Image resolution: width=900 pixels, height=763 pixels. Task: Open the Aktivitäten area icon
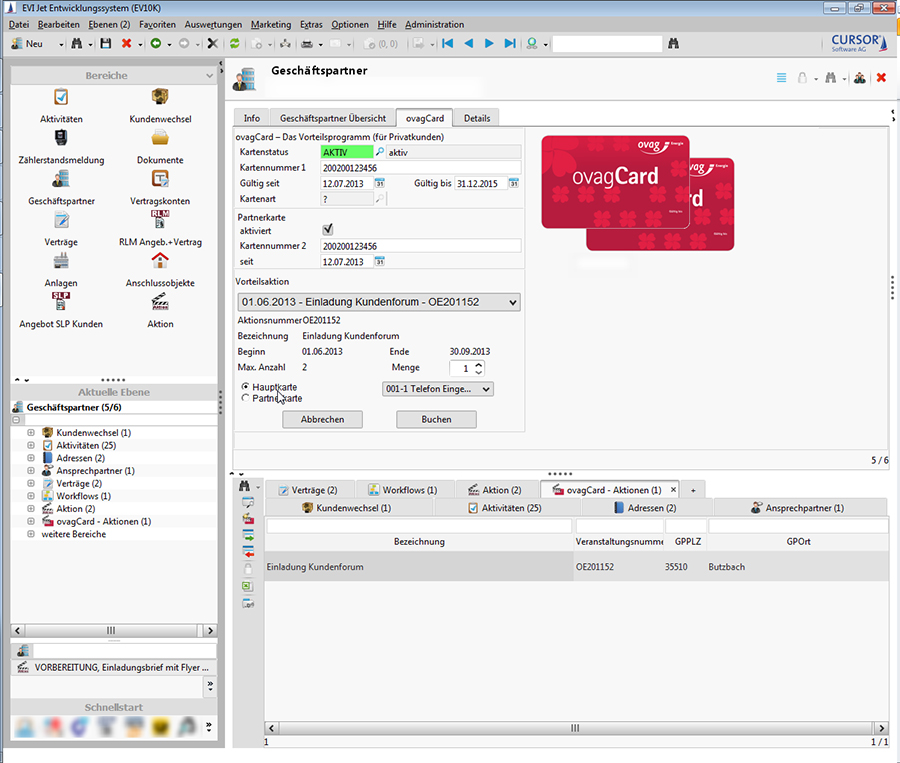coord(61,98)
